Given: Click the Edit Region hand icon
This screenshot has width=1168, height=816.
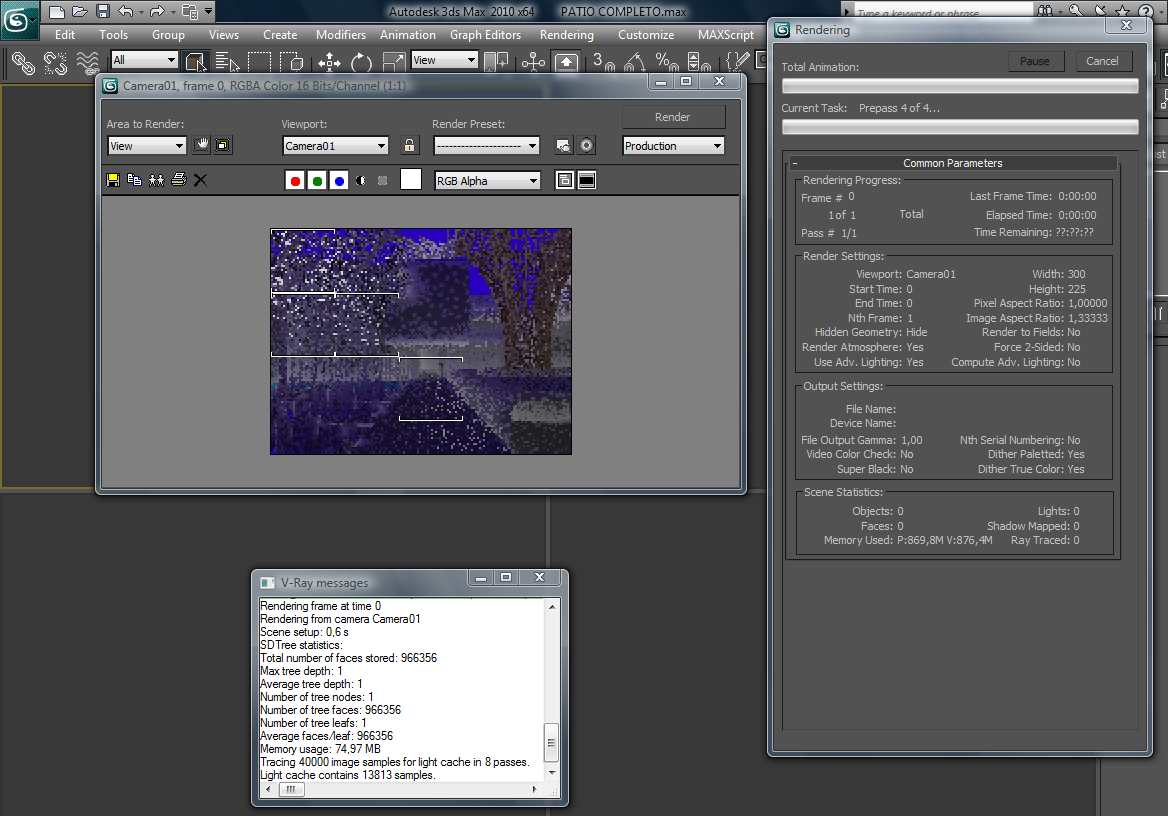Looking at the screenshot, I should (201, 145).
